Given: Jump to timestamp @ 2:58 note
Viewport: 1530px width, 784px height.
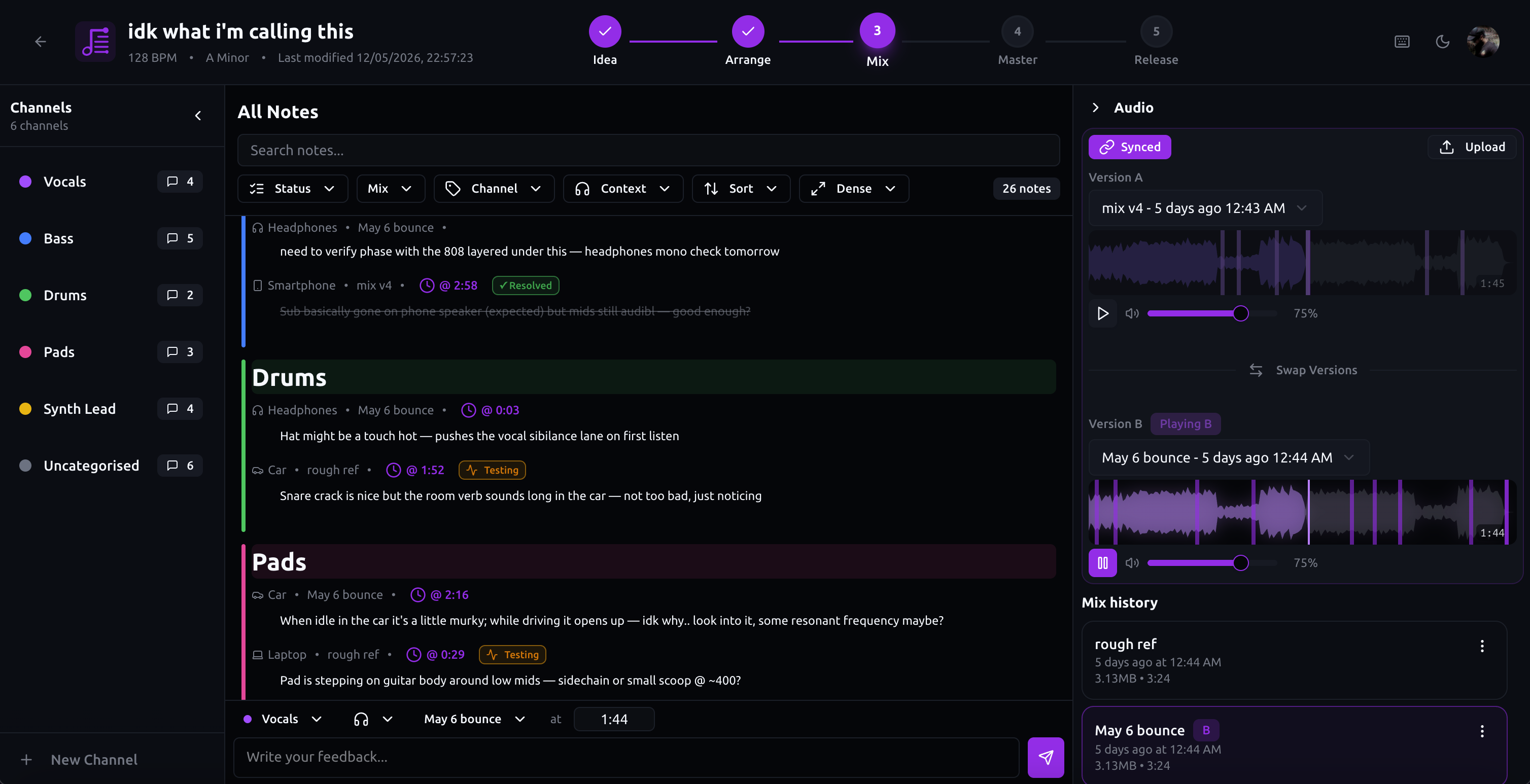Looking at the screenshot, I should (x=448, y=286).
